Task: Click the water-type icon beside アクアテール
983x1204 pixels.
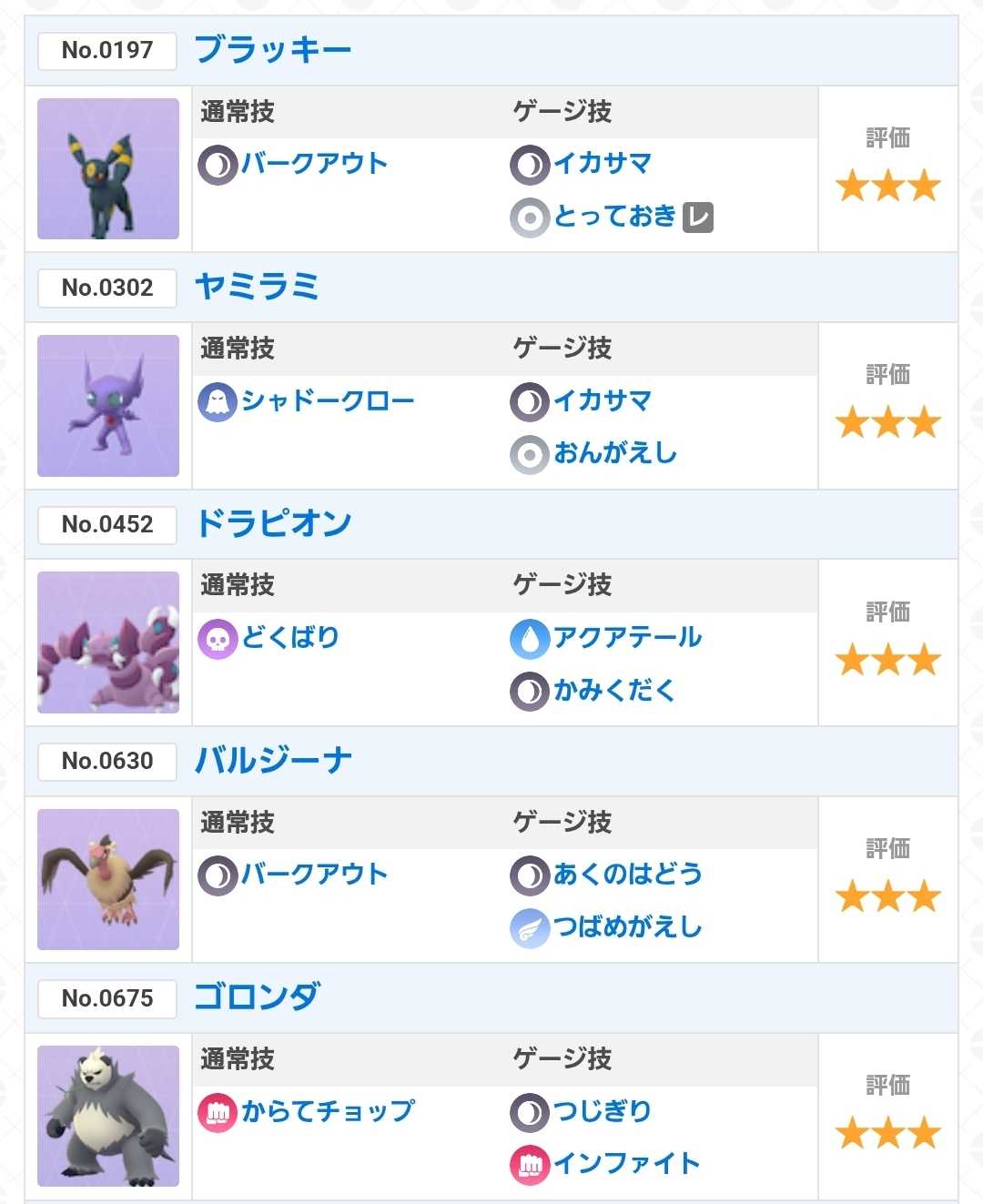Action: coord(530,639)
